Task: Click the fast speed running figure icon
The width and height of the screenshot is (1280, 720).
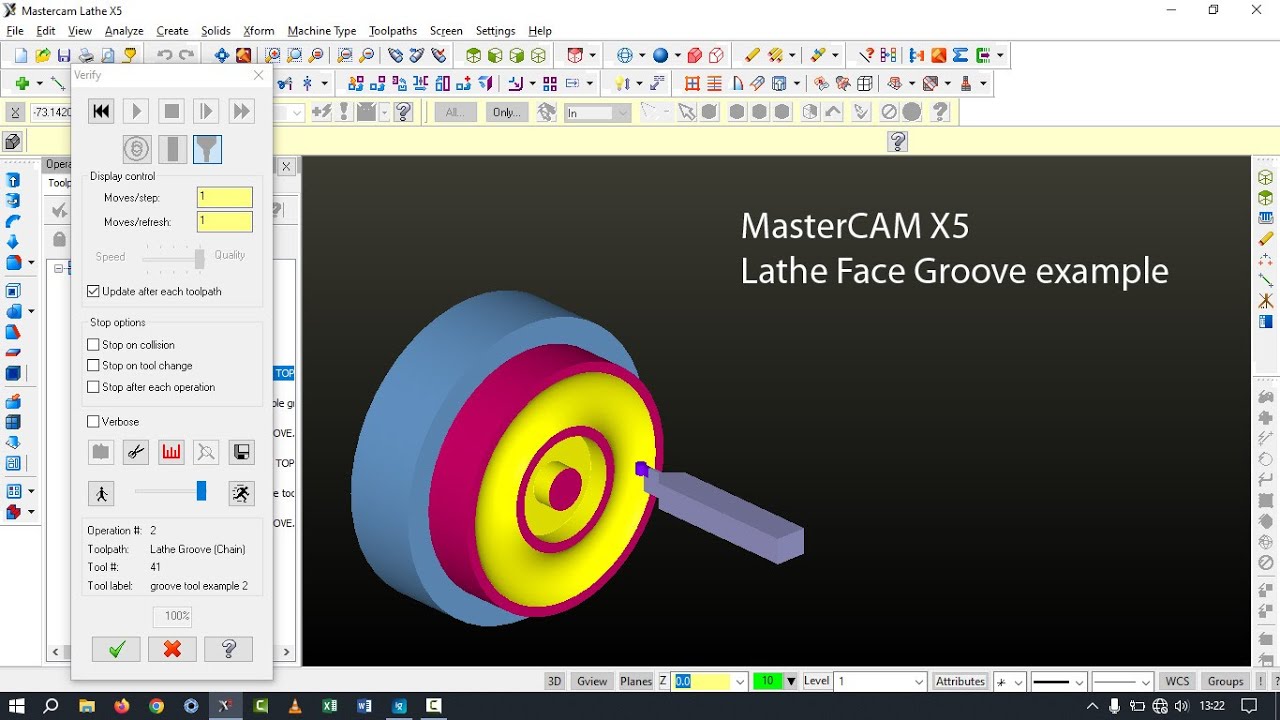Action: point(241,493)
